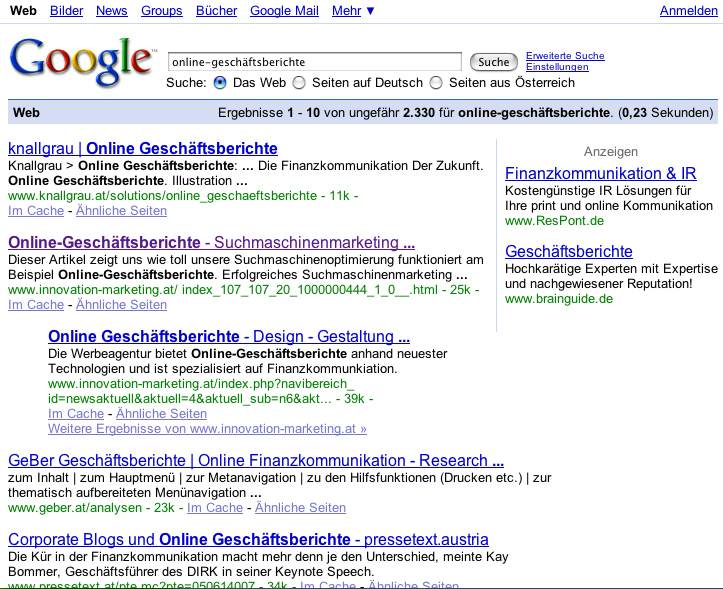This screenshot has width=723, height=589.
Task: Open the Groups tab
Action: pyautogui.click(x=162, y=11)
